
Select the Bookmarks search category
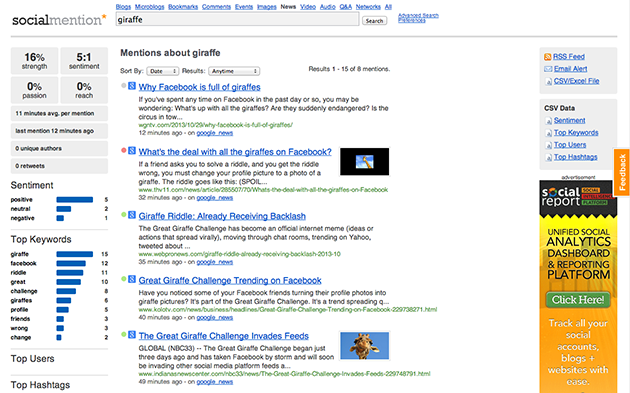(x=183, y=7)
